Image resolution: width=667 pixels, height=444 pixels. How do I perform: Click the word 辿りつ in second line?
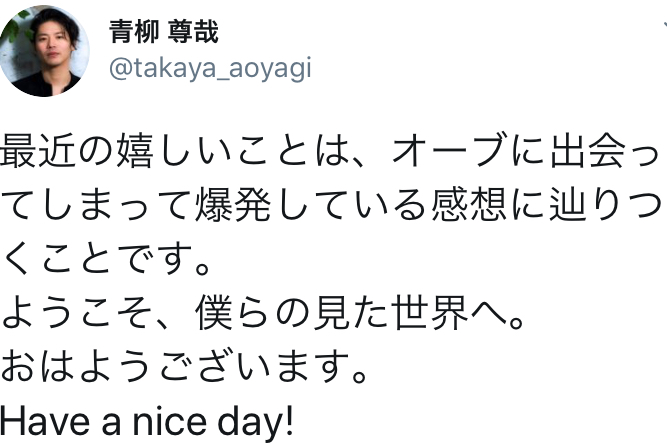[603, 205]
